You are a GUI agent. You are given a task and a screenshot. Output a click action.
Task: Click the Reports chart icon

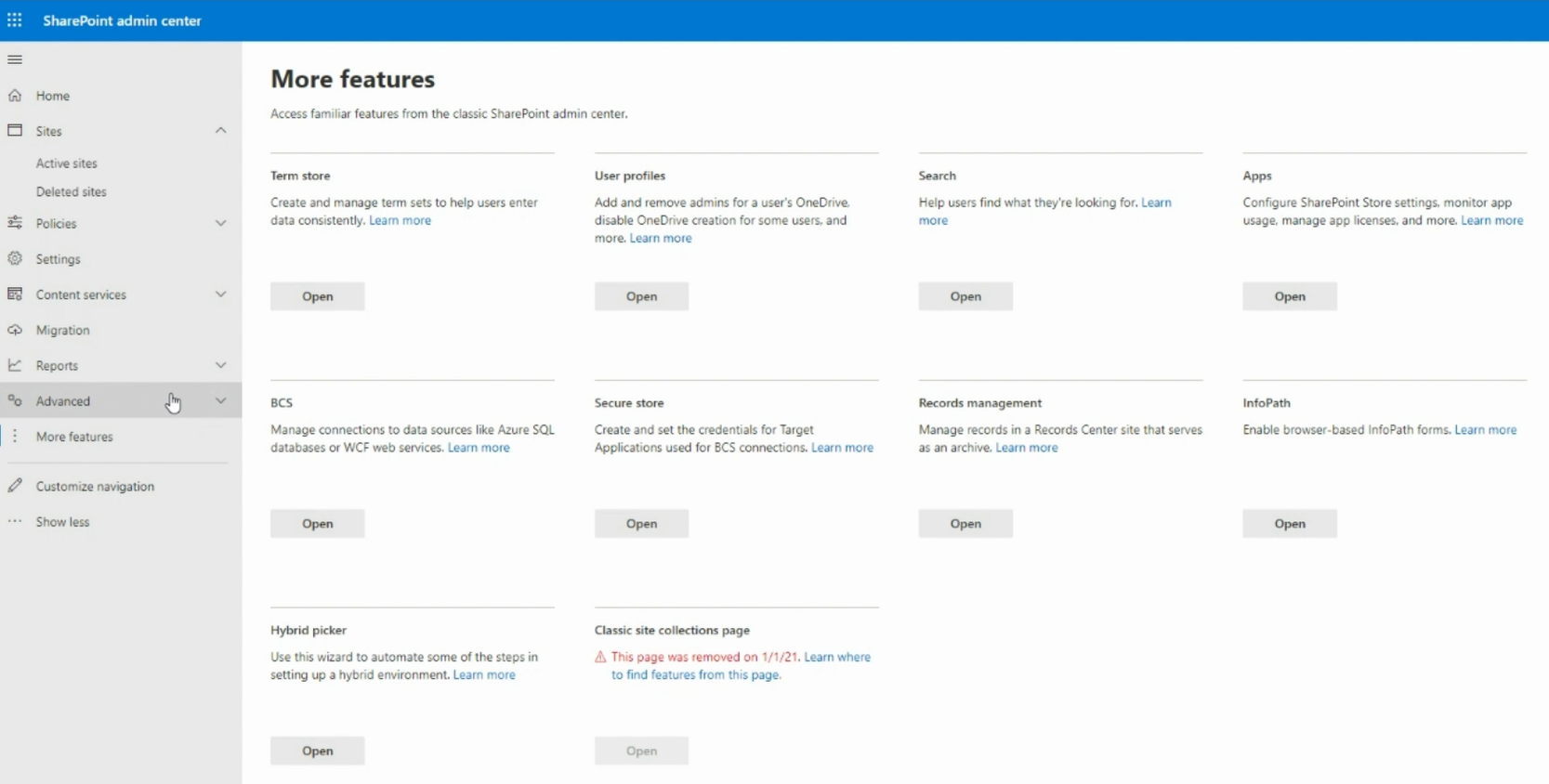coord(15,365)
